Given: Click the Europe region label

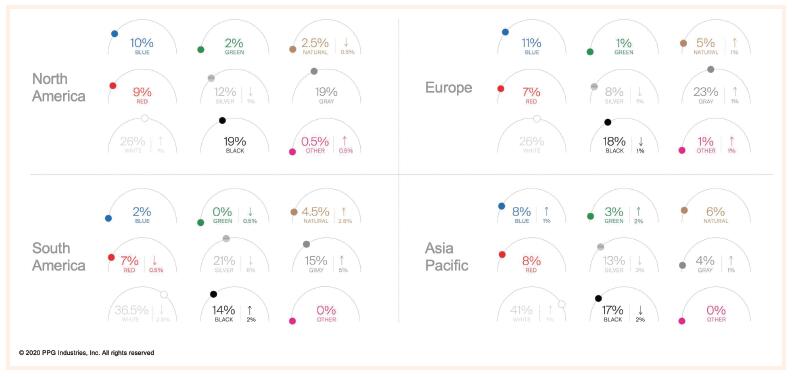Looking at the screenshot, I should [x=449, y=87].
